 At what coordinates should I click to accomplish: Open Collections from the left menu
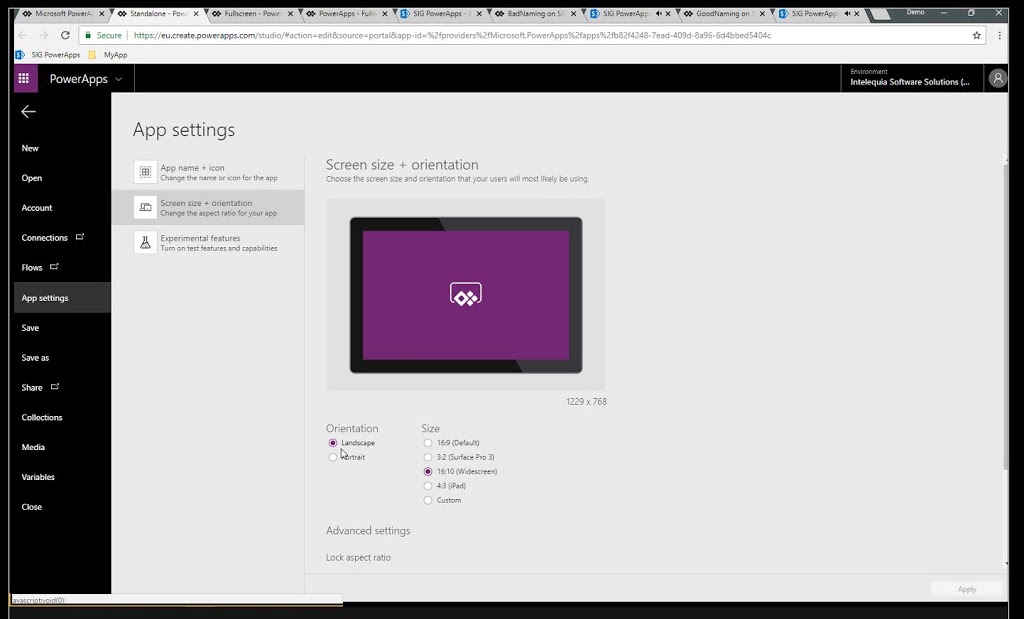point(42,417)
